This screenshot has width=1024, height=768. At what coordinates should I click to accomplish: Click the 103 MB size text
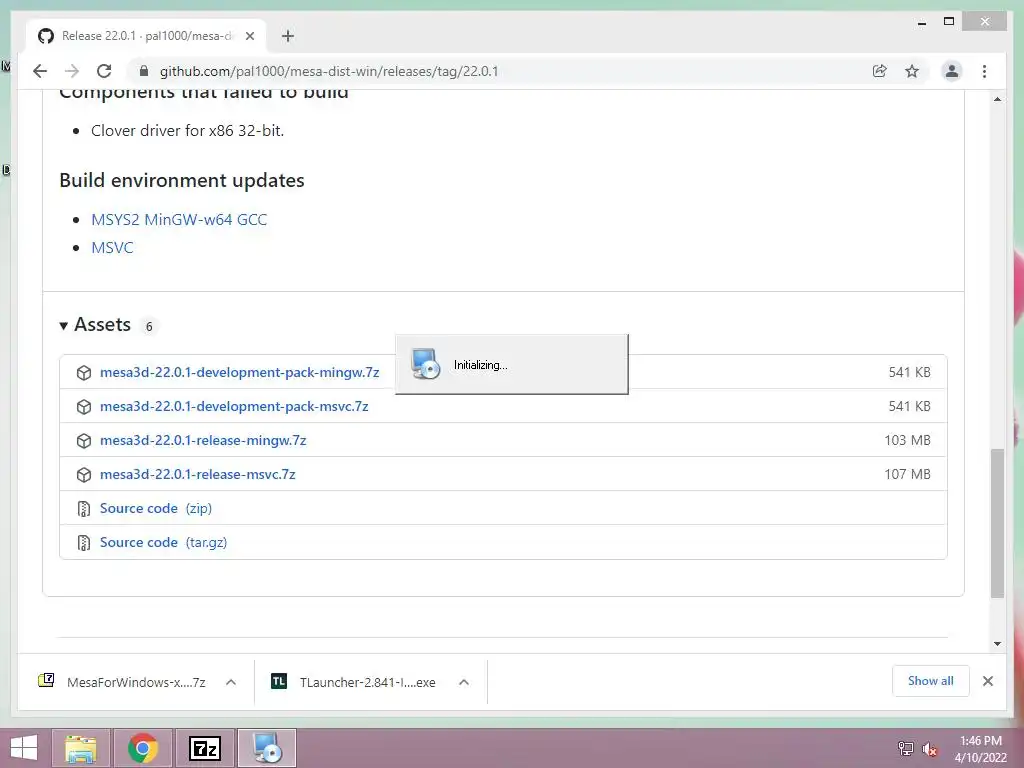(x=907, y=440)
